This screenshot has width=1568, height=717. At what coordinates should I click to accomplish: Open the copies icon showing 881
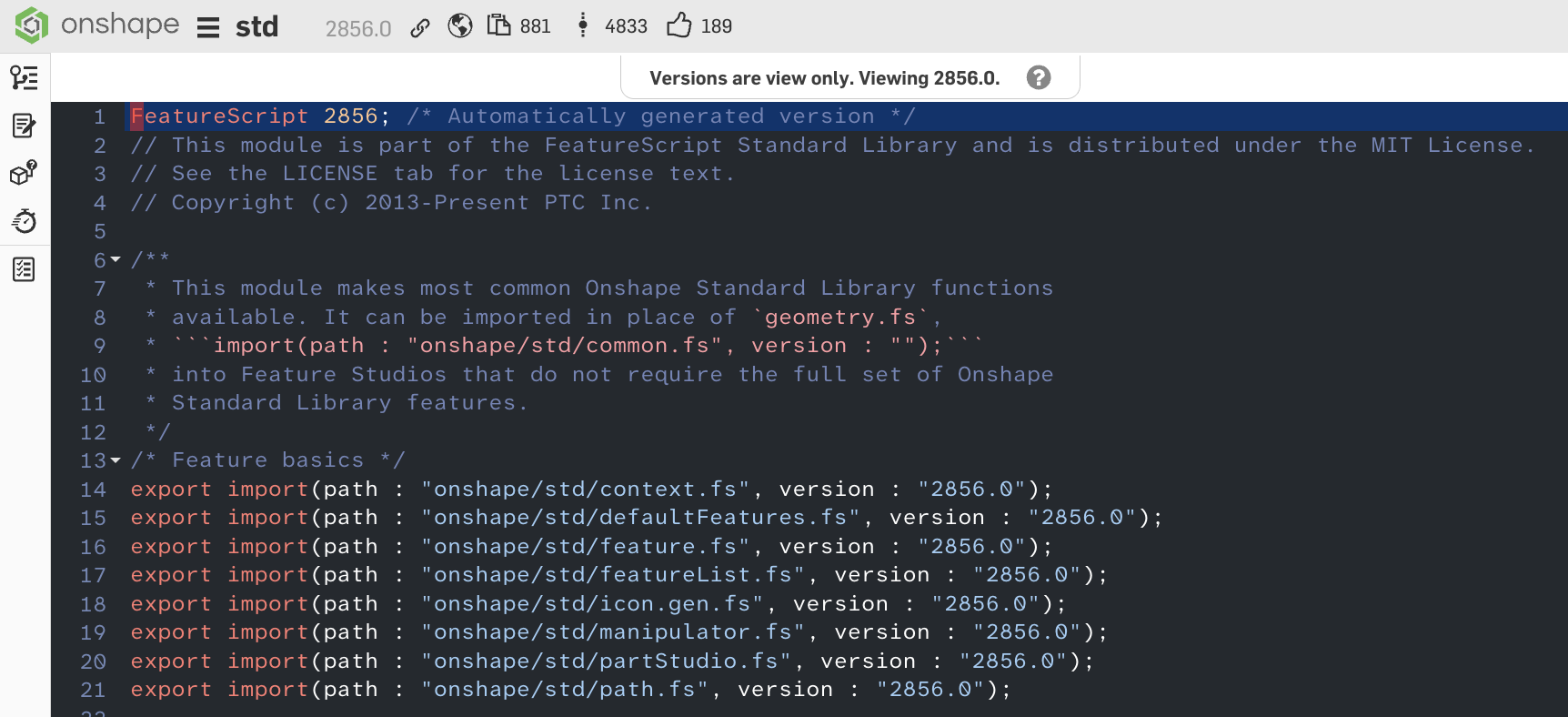point(498,25)
